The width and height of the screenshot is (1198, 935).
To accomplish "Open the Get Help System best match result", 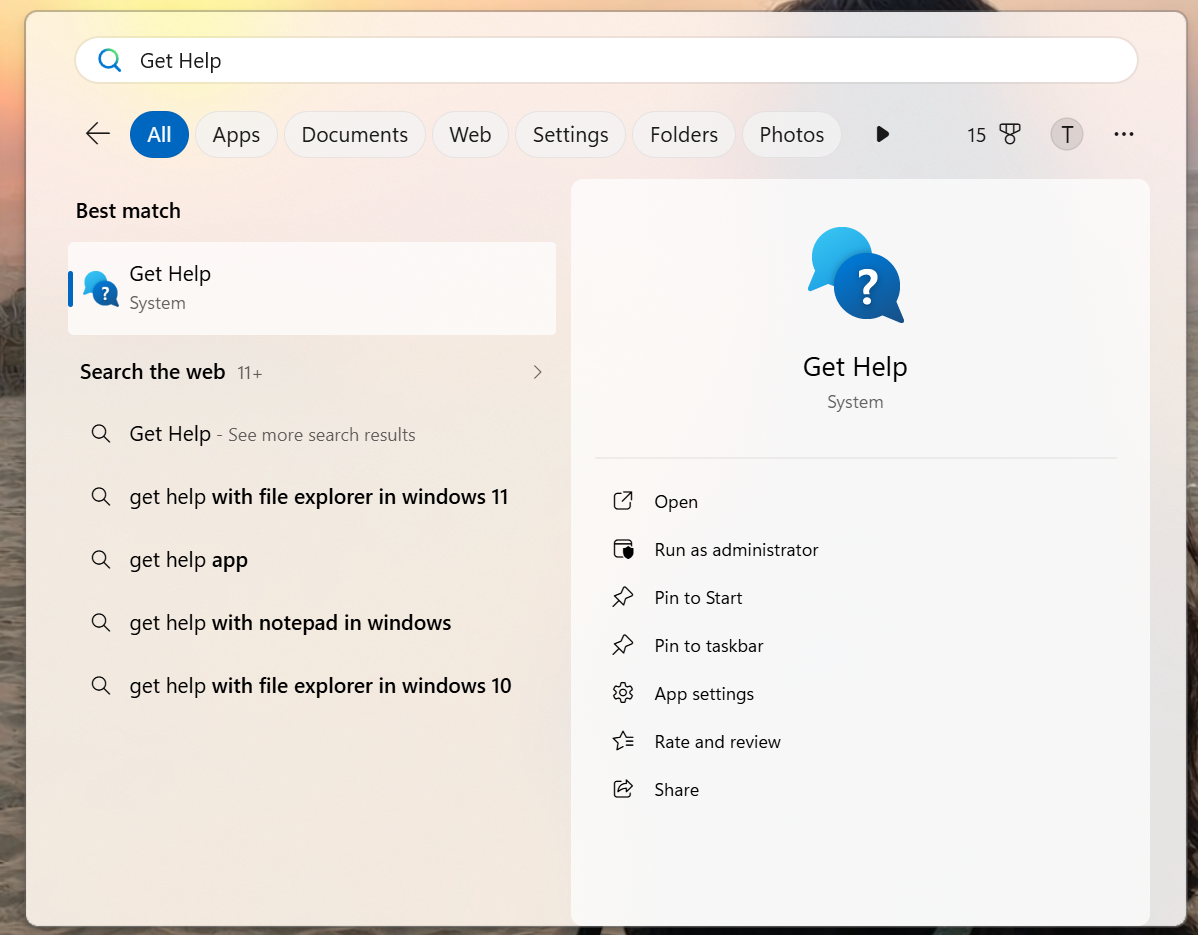I will point(312,289).
